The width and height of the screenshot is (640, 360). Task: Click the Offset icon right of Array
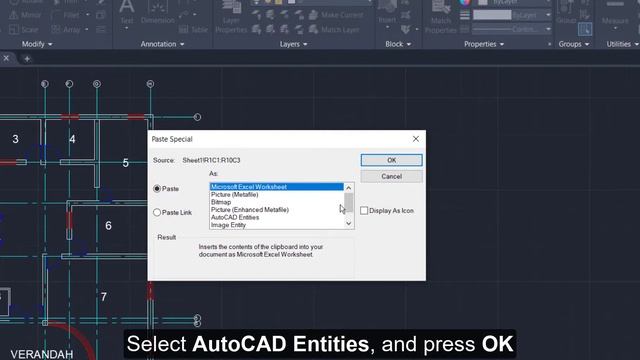(101, 29)
